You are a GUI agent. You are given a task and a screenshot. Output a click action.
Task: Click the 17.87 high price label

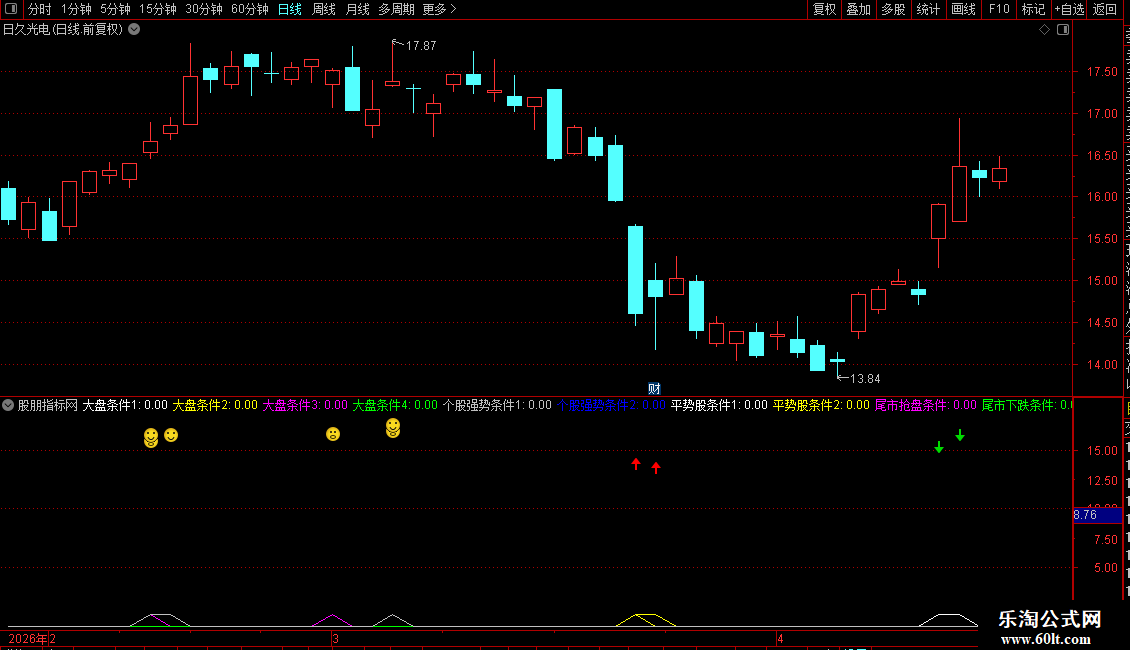421,46
